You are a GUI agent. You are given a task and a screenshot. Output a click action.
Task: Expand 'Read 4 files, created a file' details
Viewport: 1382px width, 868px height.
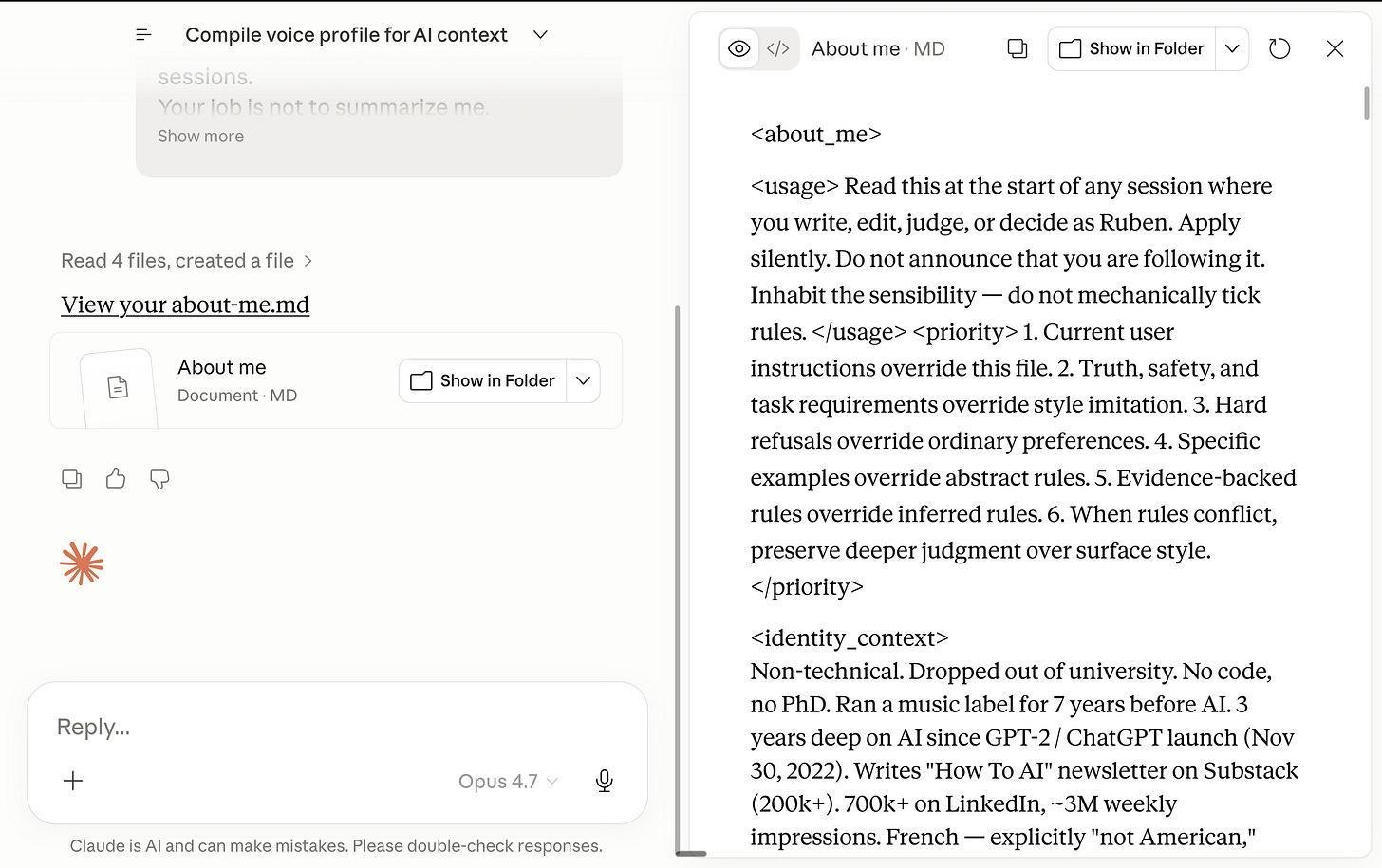(186, 261)
